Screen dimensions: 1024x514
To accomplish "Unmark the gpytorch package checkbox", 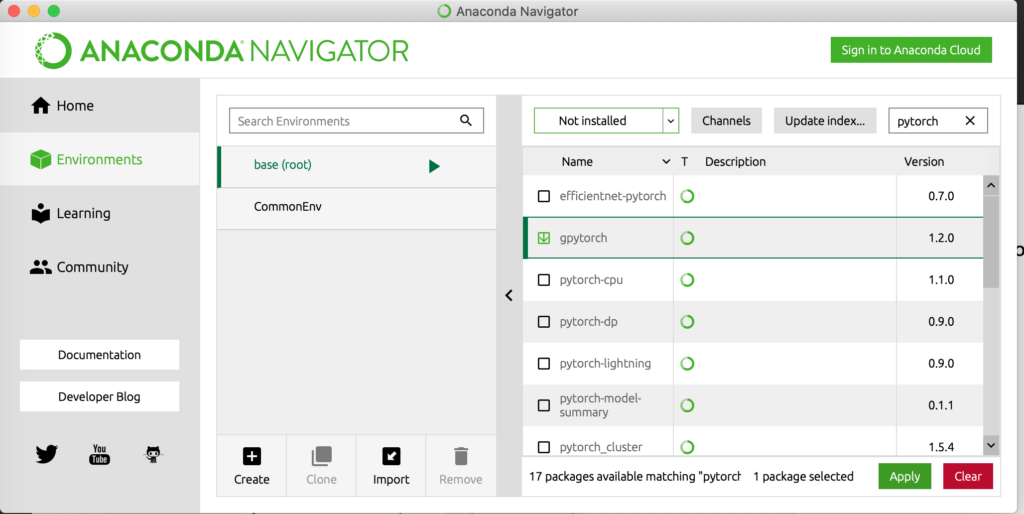I will point(543,238).
